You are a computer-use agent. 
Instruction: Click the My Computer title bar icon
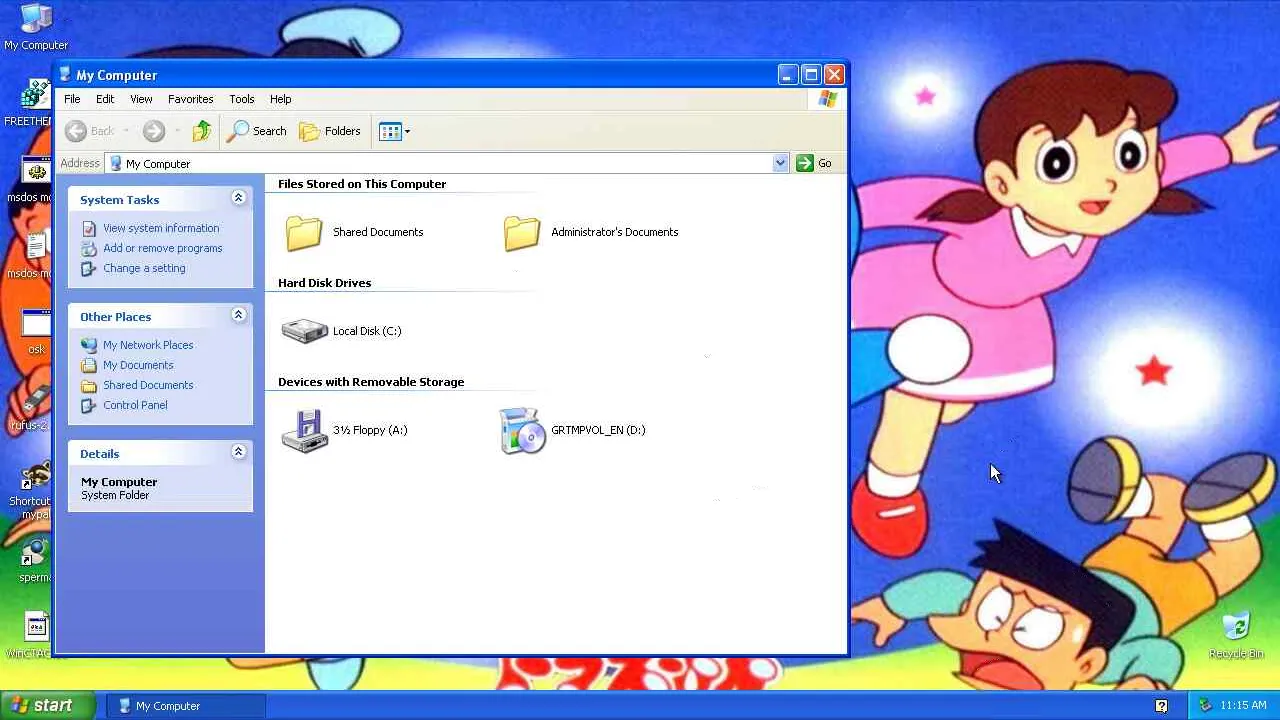coord(66,75)
